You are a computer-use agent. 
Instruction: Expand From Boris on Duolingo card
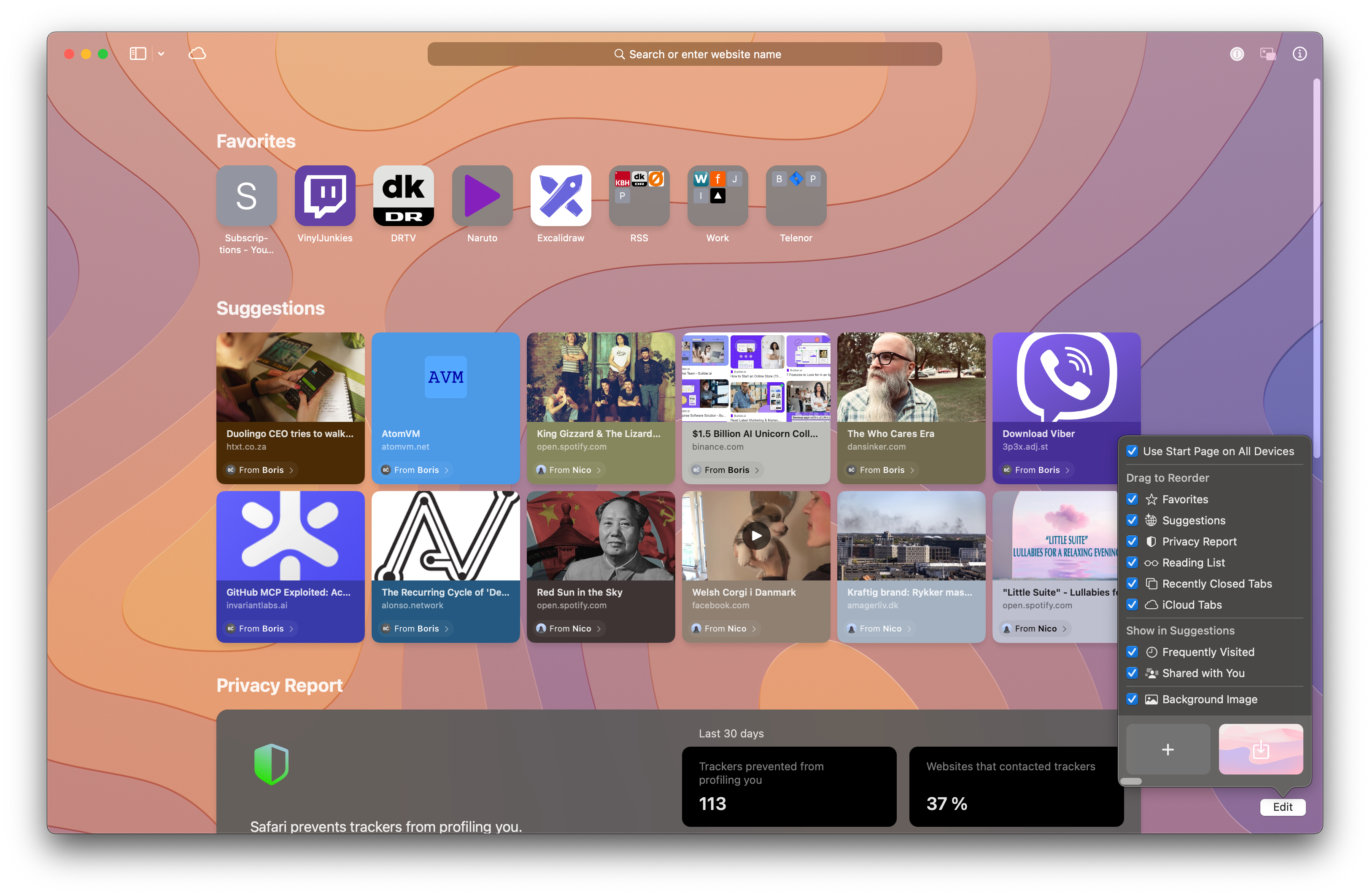(x=261, y=470)
